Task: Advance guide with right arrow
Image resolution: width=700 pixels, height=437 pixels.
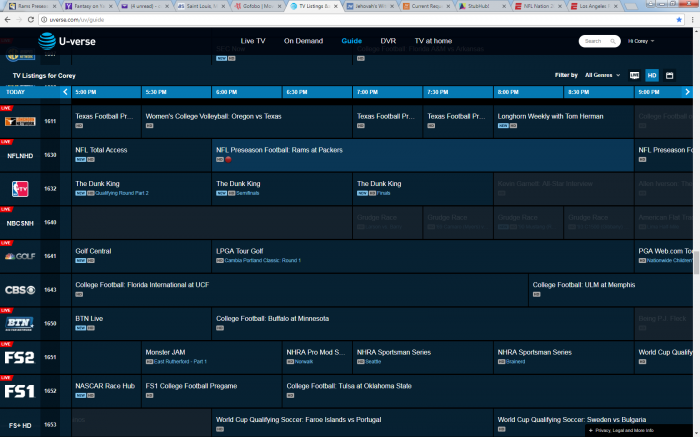Action: coord(687,92)
